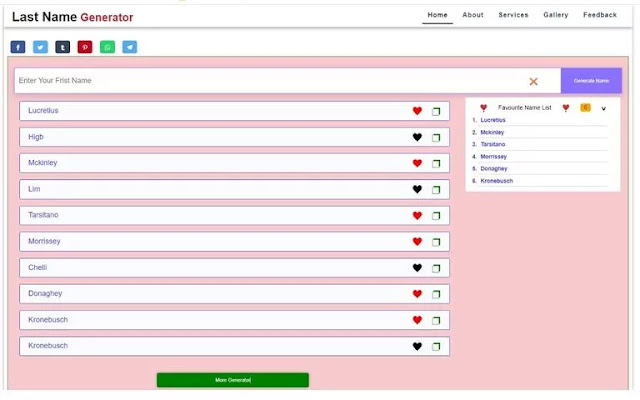Unfavourite Mckinley via its red heart

(417, 163)
